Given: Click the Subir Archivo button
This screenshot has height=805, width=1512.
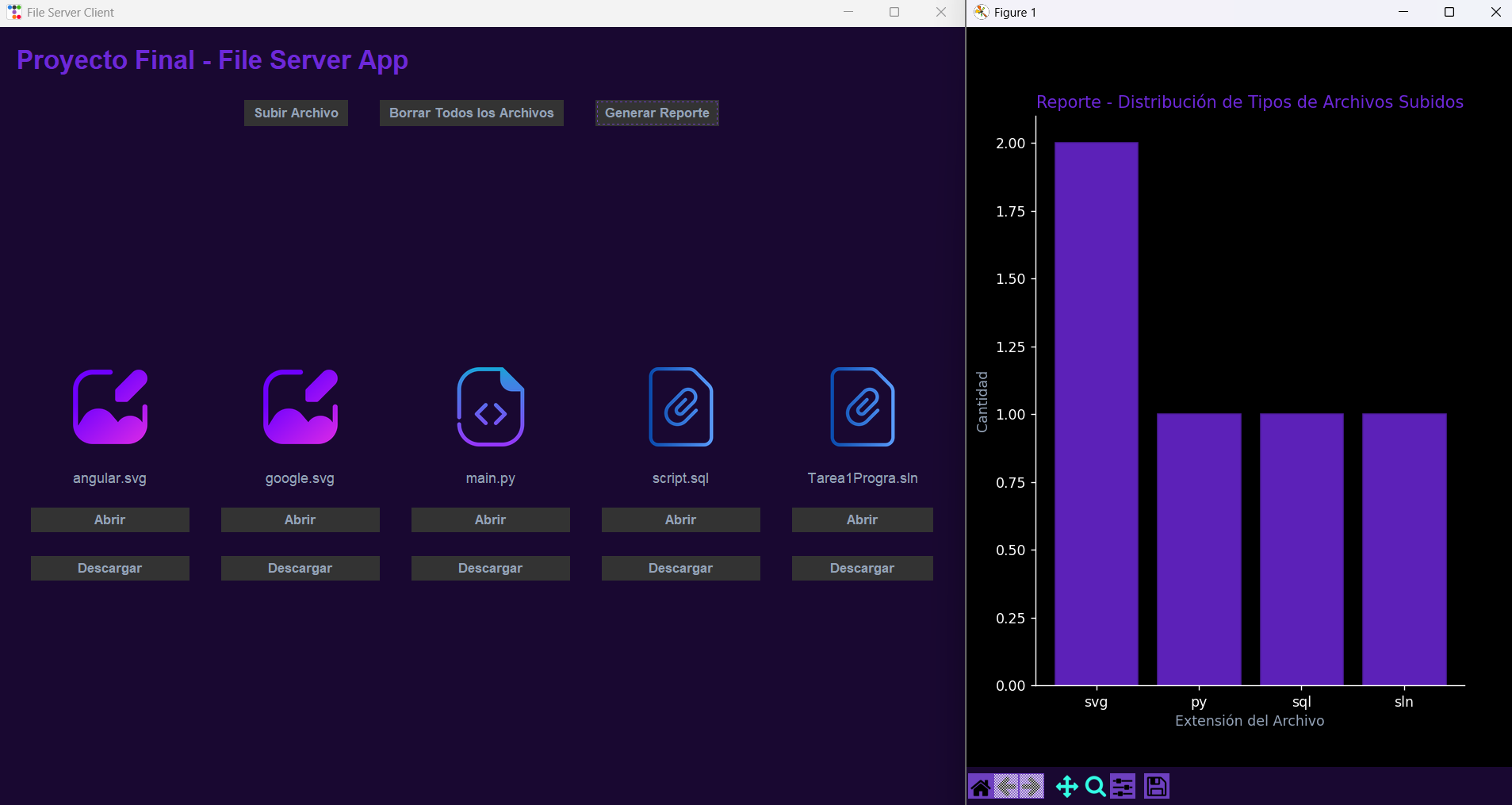Looking at the screenshot, I should (x=297, y=113).
